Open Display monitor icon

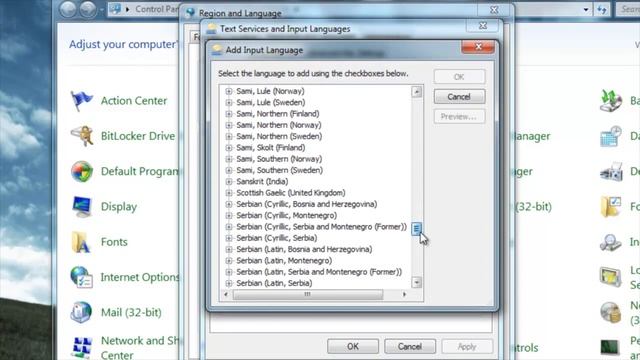(82, 207)
